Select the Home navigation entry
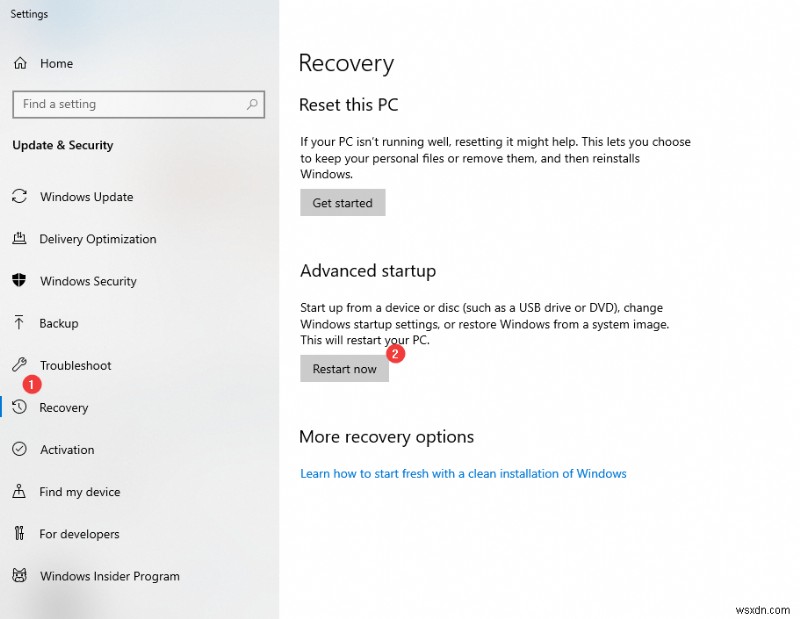 point(55,63)
